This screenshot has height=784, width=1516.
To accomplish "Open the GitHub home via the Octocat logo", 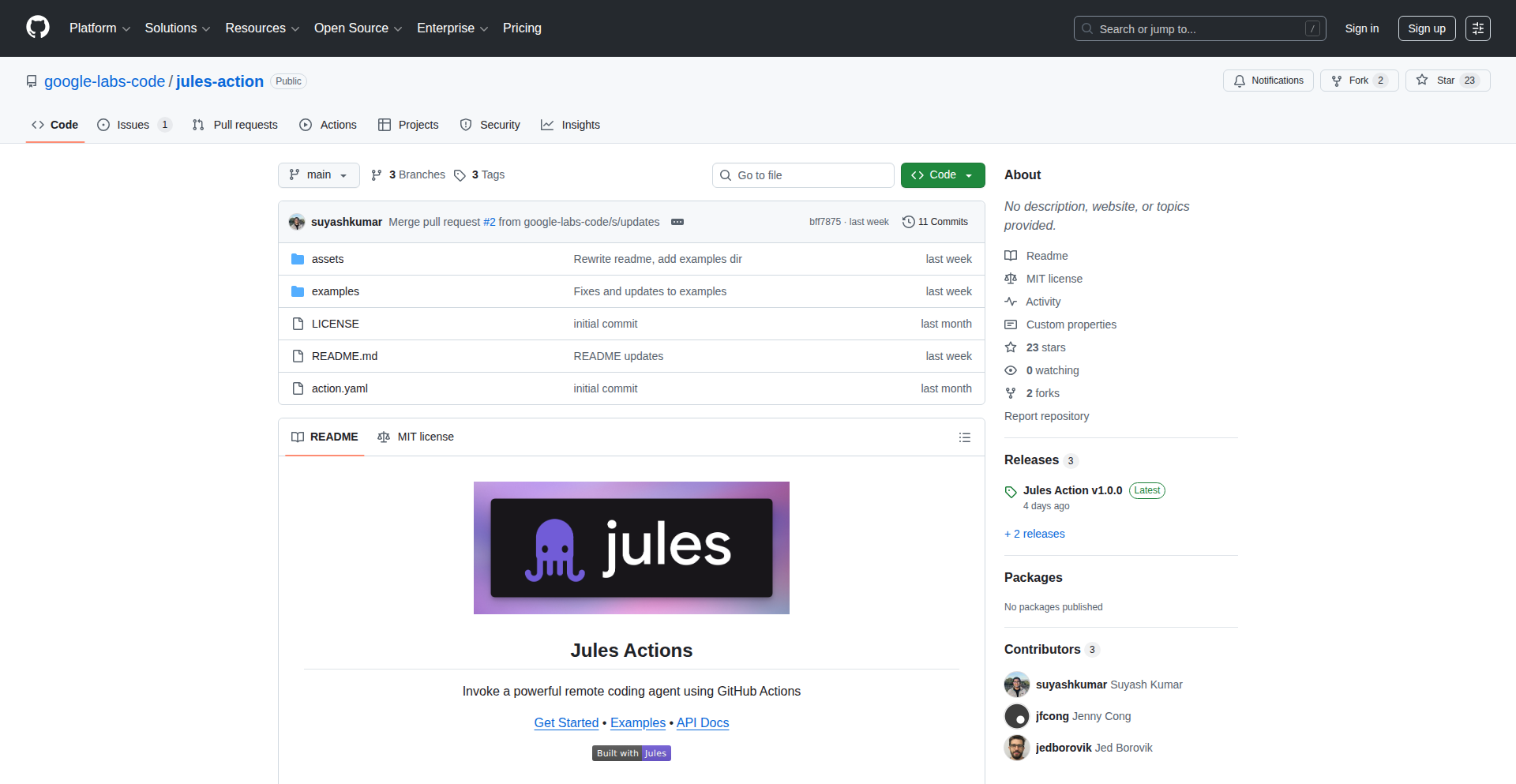I will [37, 28].
